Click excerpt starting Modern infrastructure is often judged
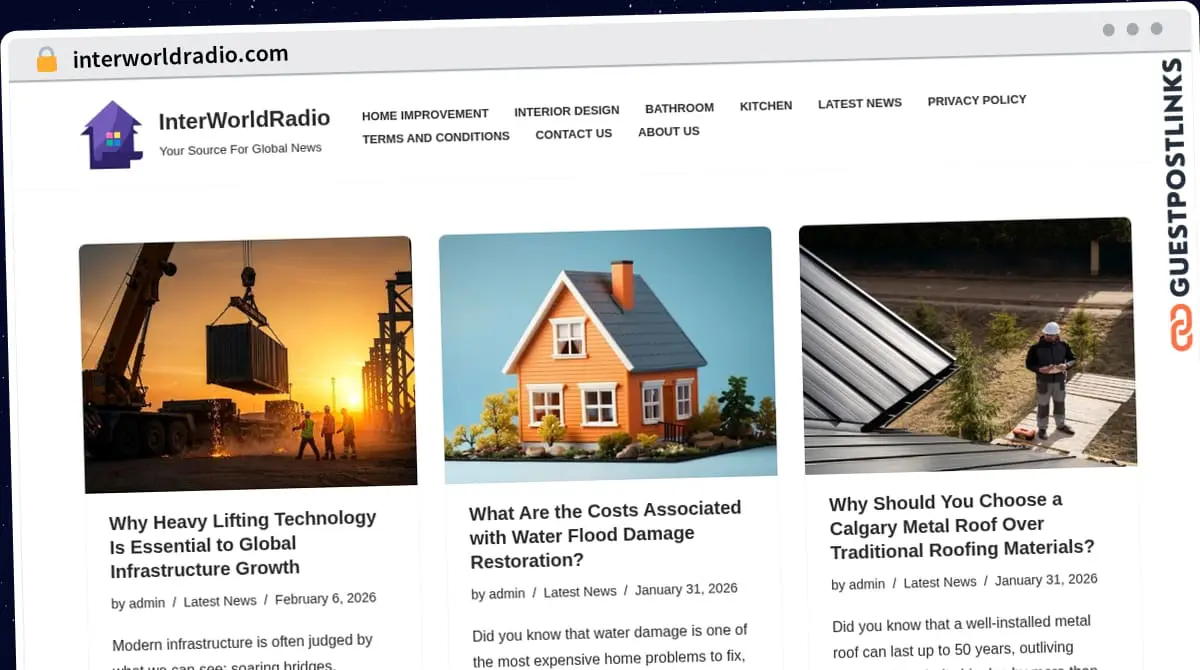1200x670 pixels. (x=243, y=651)
